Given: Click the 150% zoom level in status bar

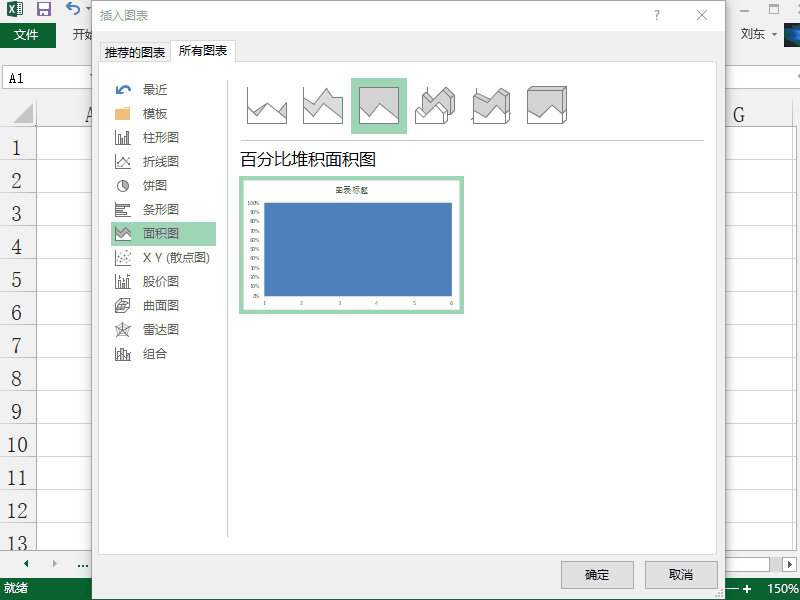Looking at the screenshot, I should click(783, 588).
